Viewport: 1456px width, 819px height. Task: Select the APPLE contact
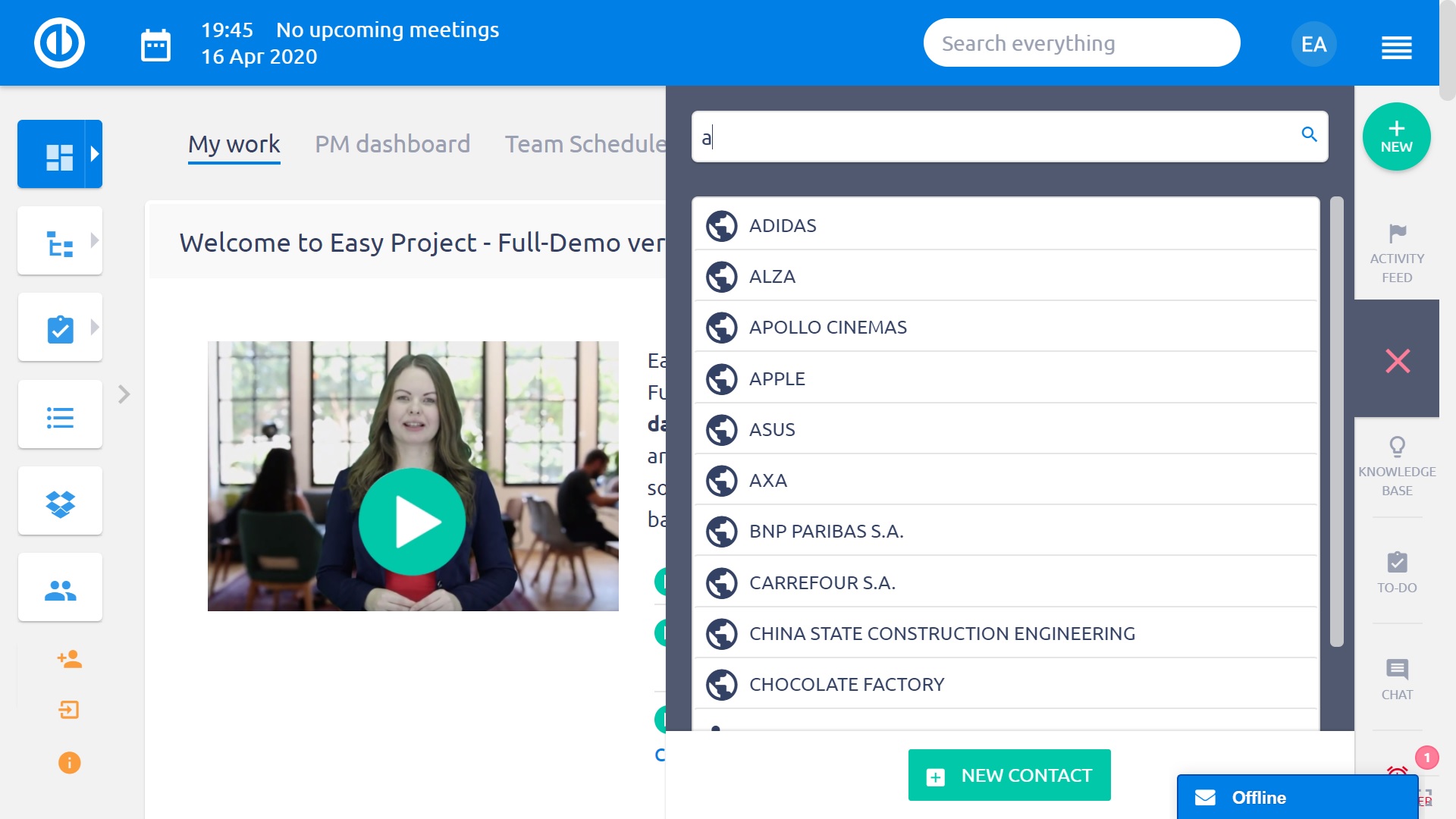[1006, 378]
